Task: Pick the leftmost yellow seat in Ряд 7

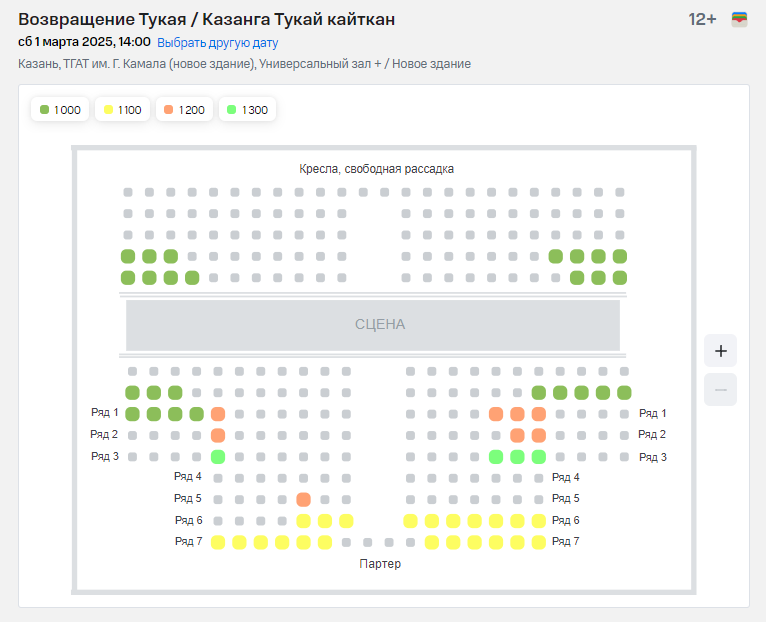Action: (x=218, y=542)
